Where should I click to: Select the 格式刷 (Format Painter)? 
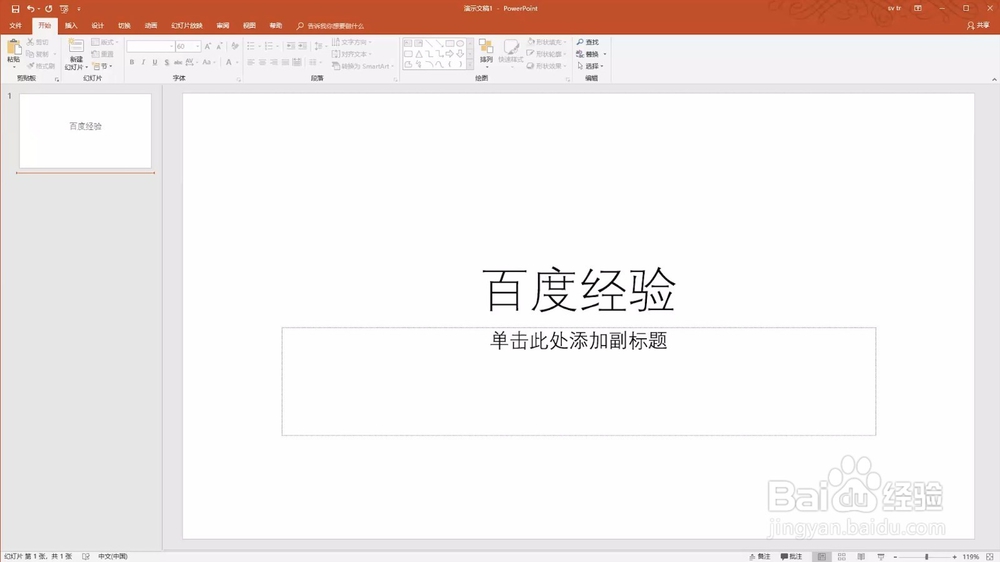[40, 66]
